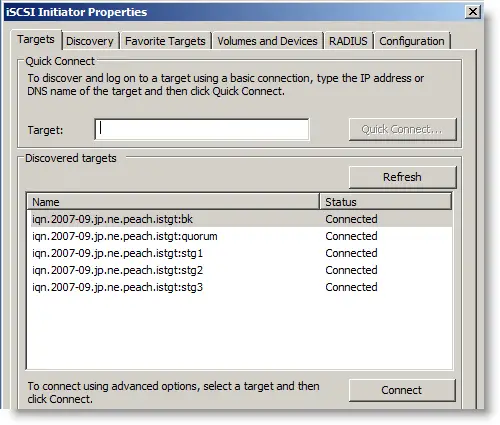The image size is (500, 425).
Task: Click Connected status of the quorum target
Action: 351,236
